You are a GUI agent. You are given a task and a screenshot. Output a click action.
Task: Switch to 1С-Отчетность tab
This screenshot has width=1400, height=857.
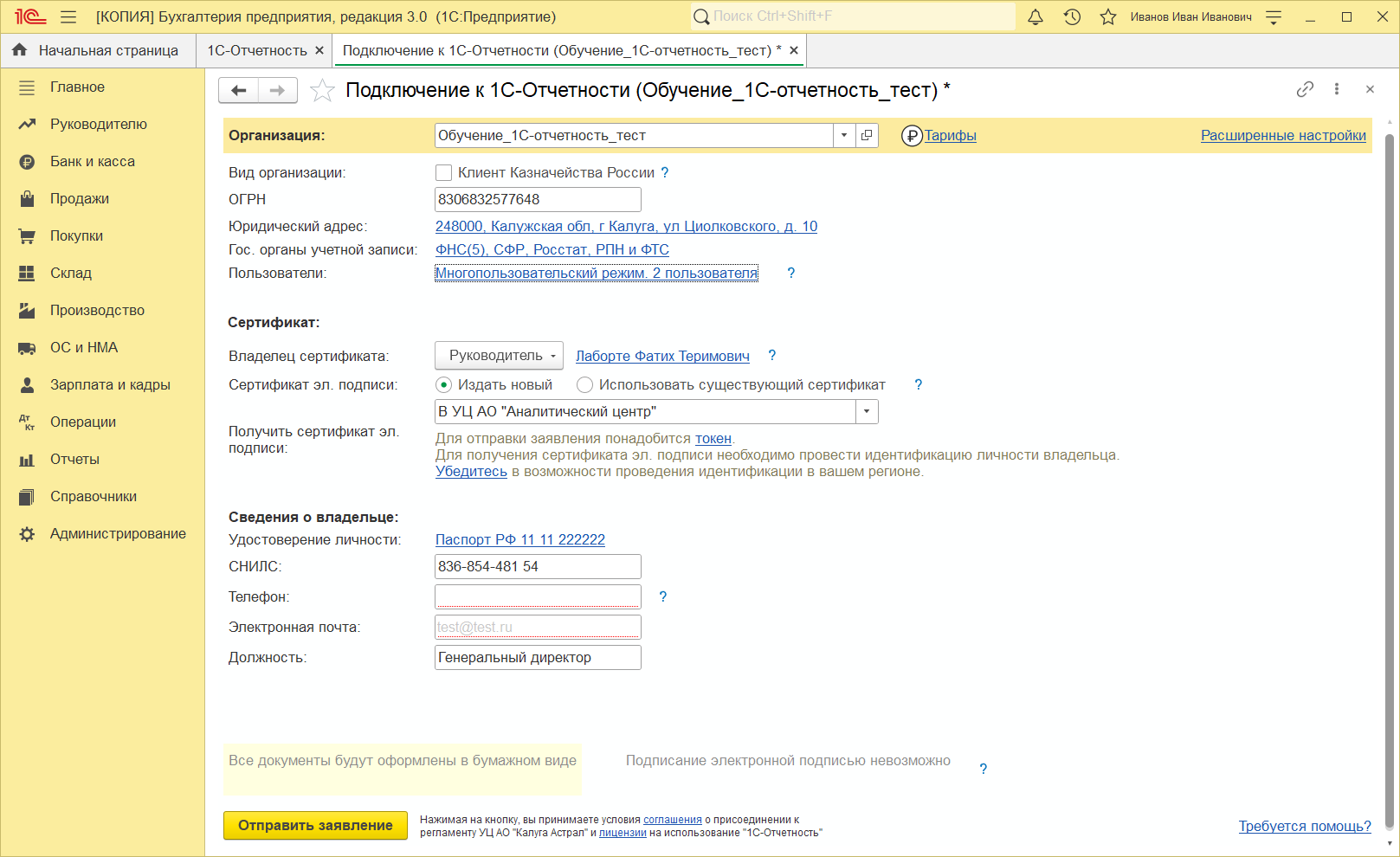(257, 51)
